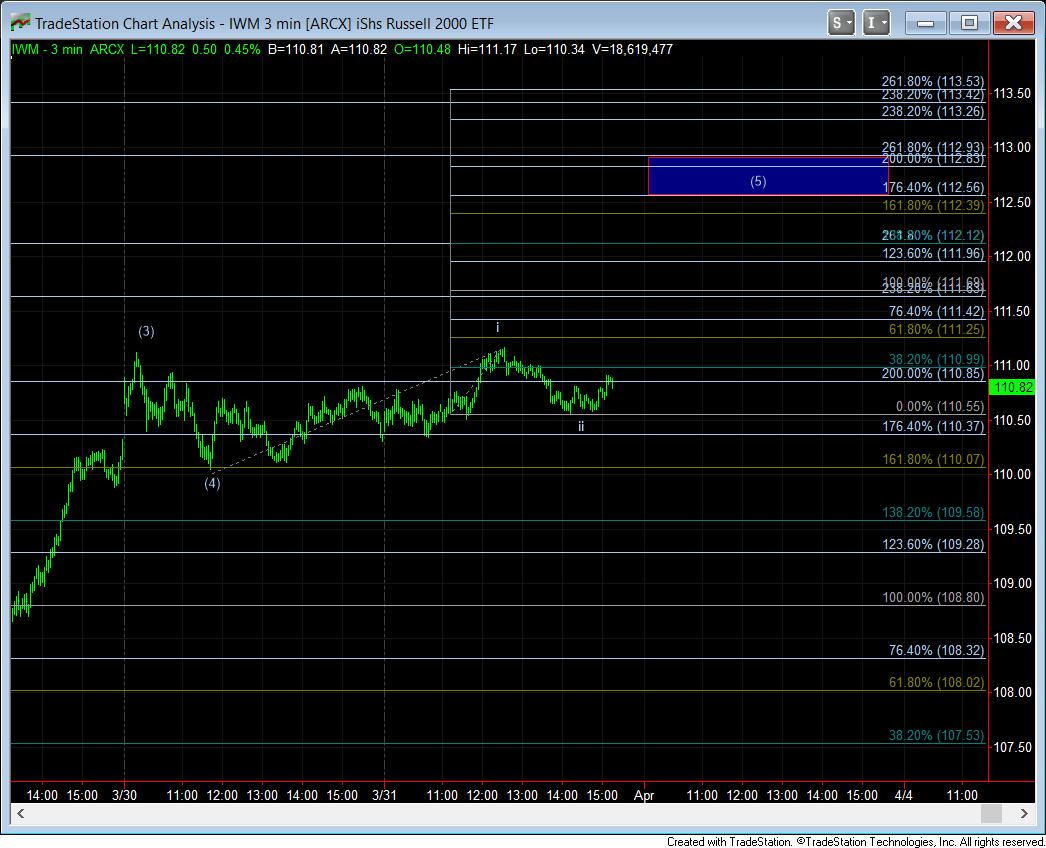Click the 61.80% (108.02) Fibonacci label
This screenshot has height=848, width=1046.
tap(936, 683)
